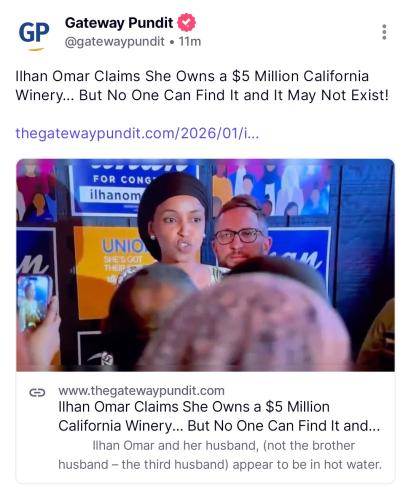Click the www.thegatewaypundit.com domain label
411x500 pixels.
click(141, 390)
